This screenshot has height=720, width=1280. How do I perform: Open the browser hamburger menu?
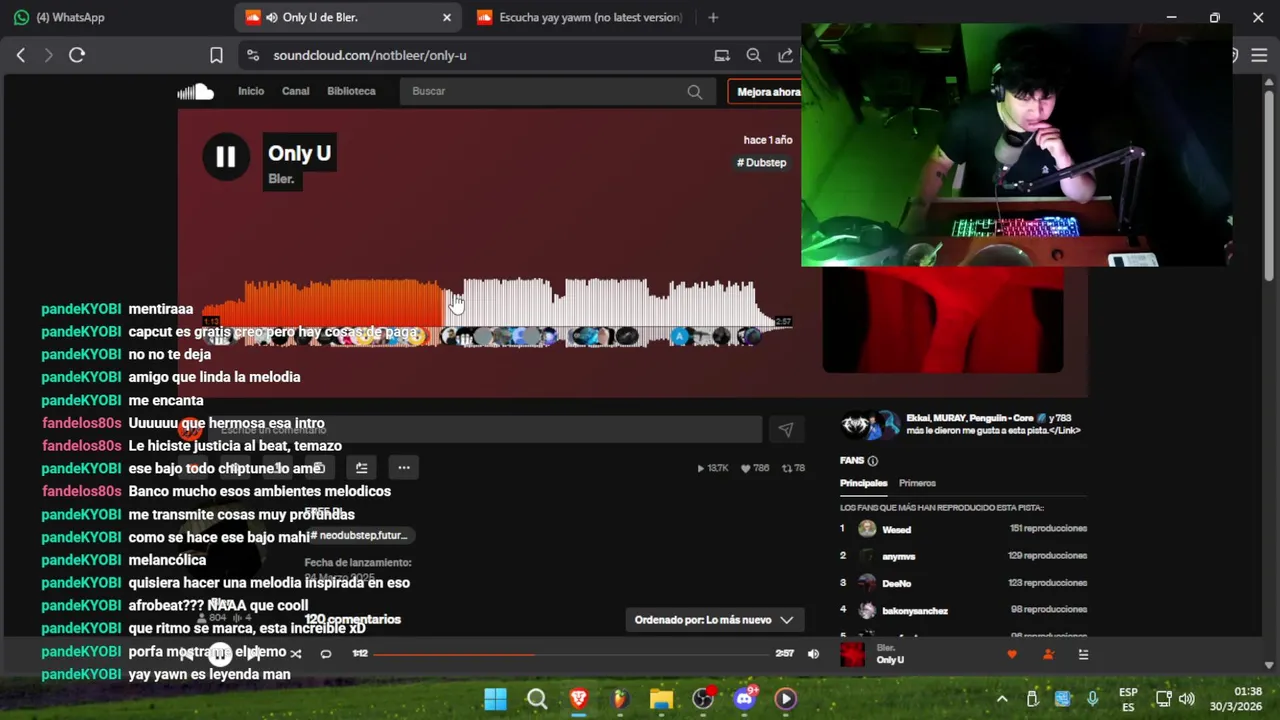point(1259,55)
